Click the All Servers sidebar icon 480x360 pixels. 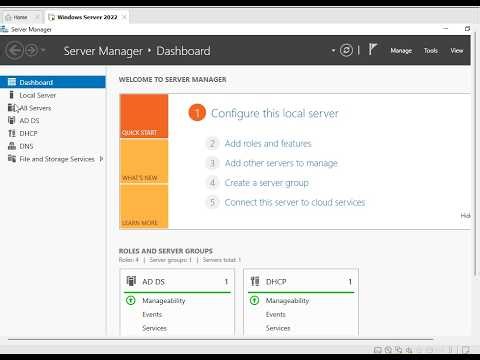(x=12, y=107)
